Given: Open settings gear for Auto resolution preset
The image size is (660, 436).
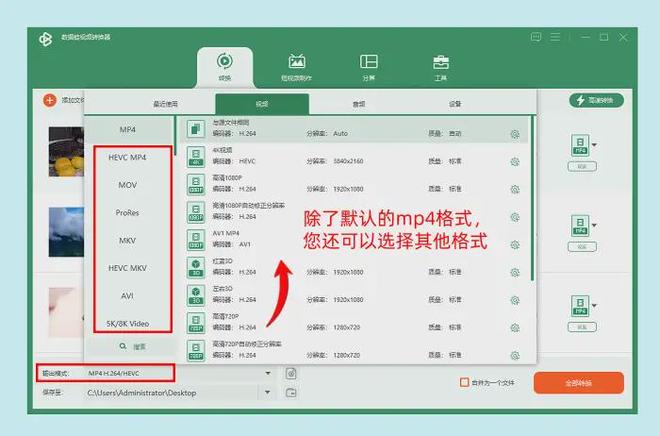Looking at the screenshot, I should [x=515, y=134].
